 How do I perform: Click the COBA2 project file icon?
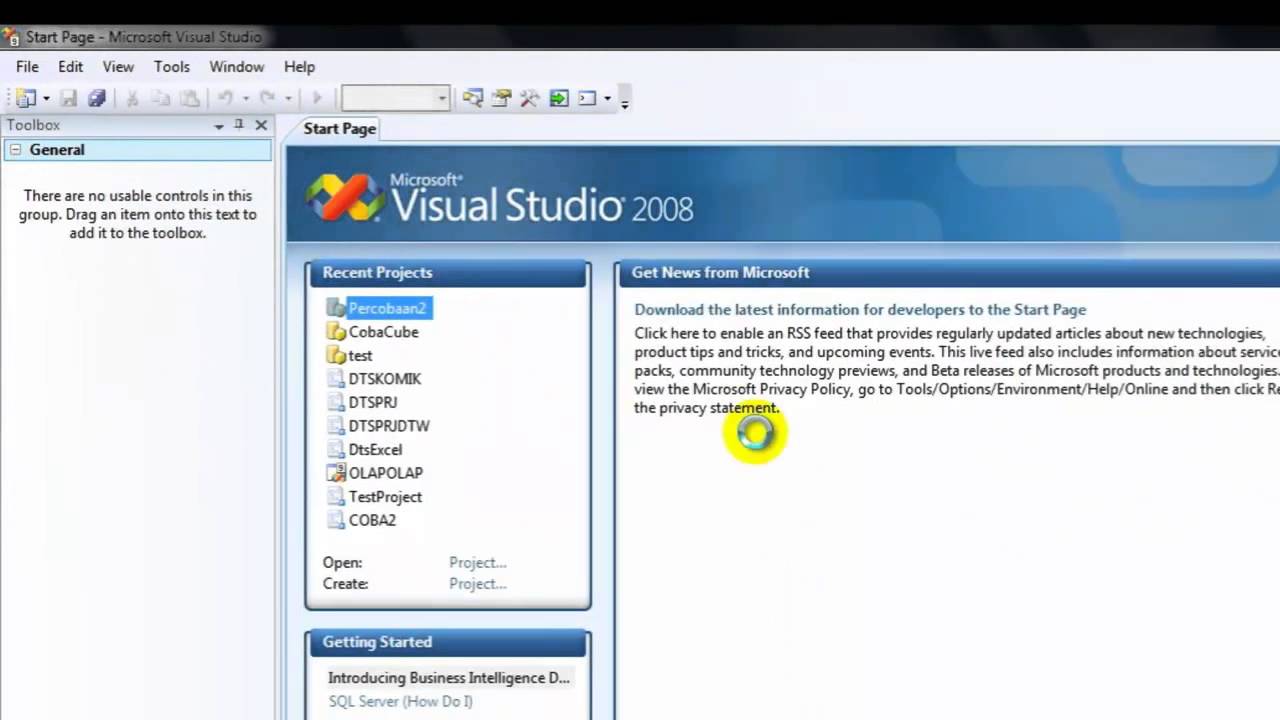(335, 520)
